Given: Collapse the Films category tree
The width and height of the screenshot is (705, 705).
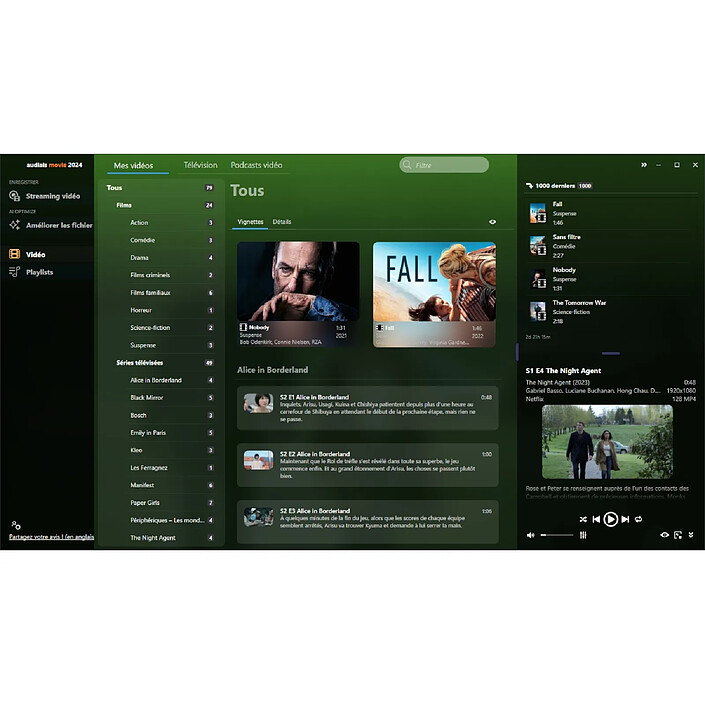Looking at the screenshot, I should click(124, 205).
